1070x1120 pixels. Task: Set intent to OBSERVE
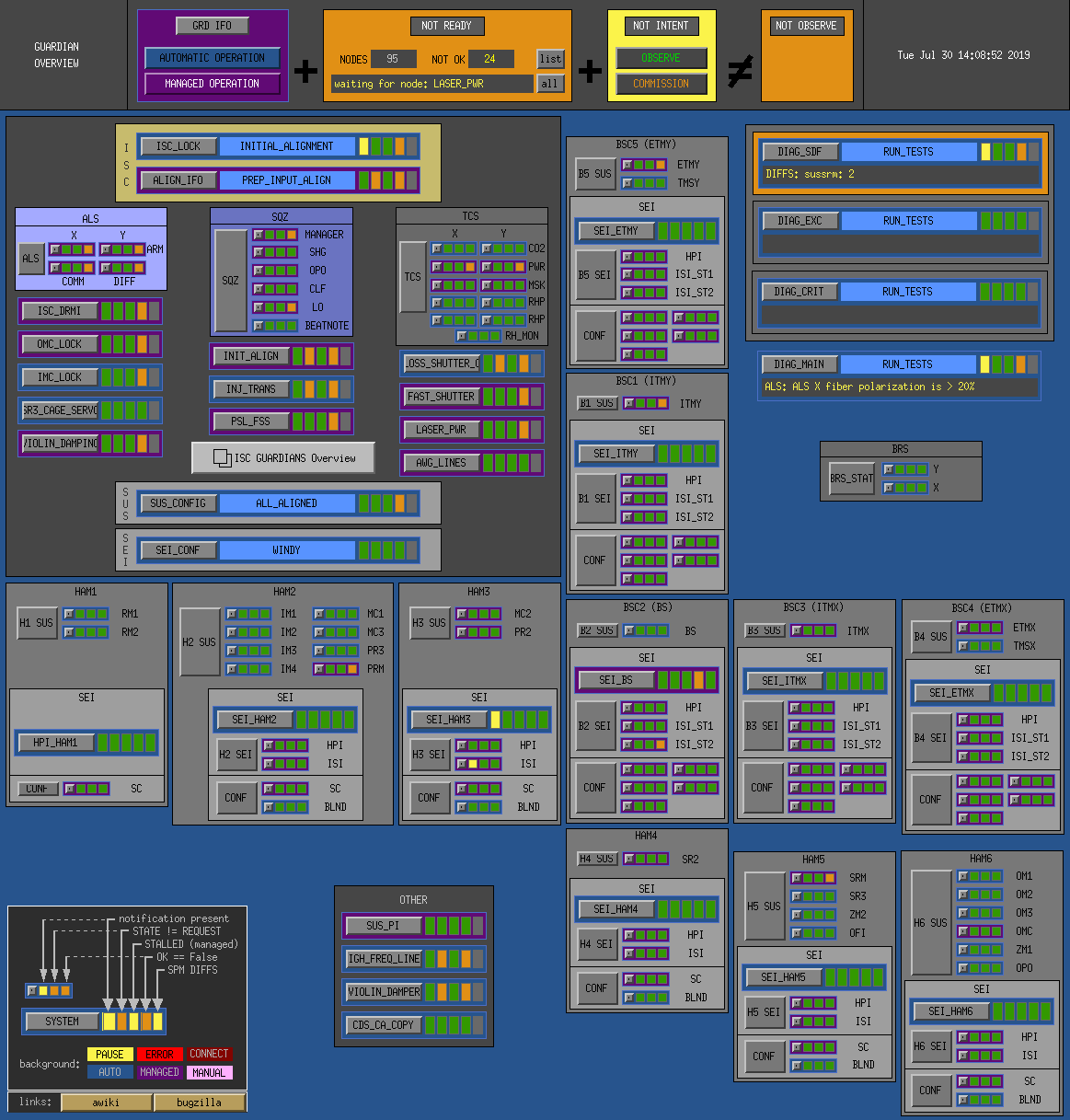coord(661,58)
